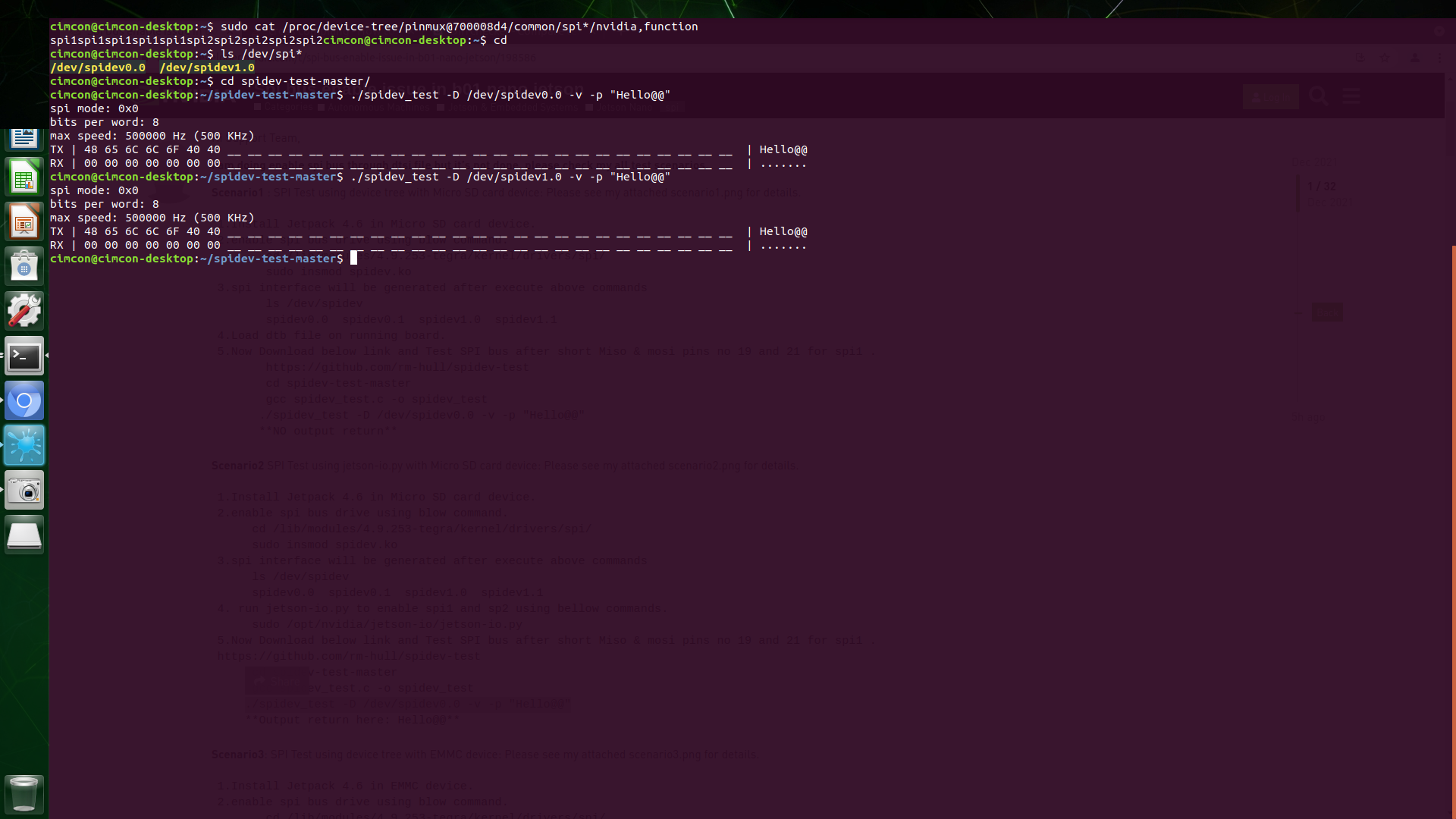Click the bookmark star in the browser toolbar
The width and height of the screenshot is (1456, 819).
click(1385, 58)
